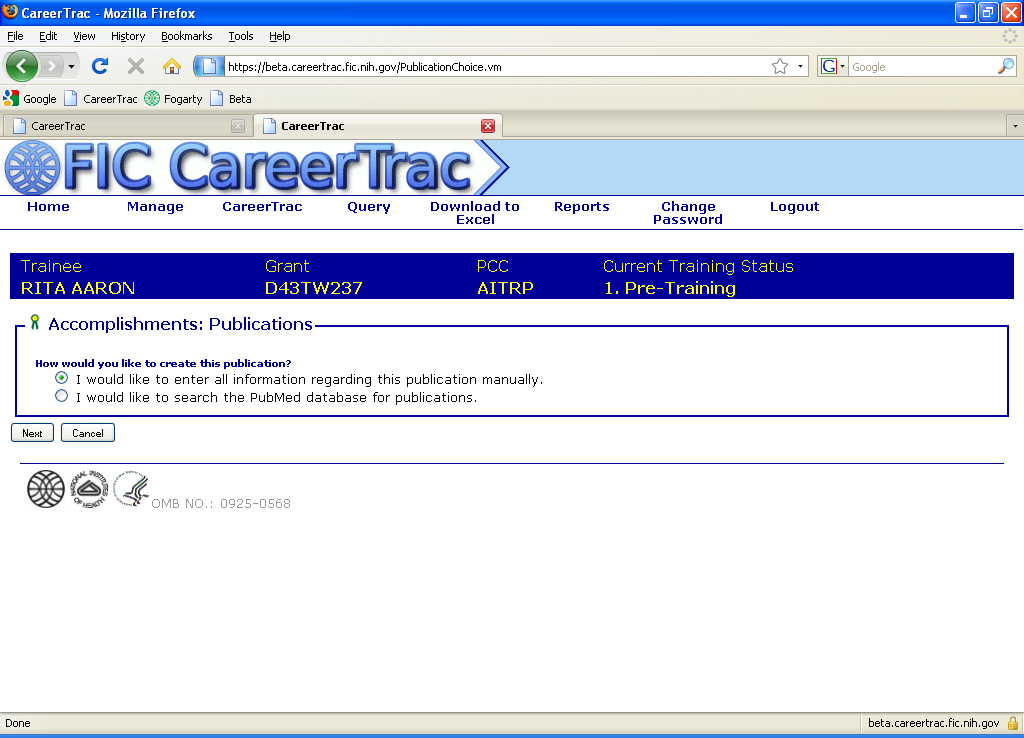Open the CareerTrac bookmark in bookmarks toolbar

pyautogui.click(x=101, y=99)
